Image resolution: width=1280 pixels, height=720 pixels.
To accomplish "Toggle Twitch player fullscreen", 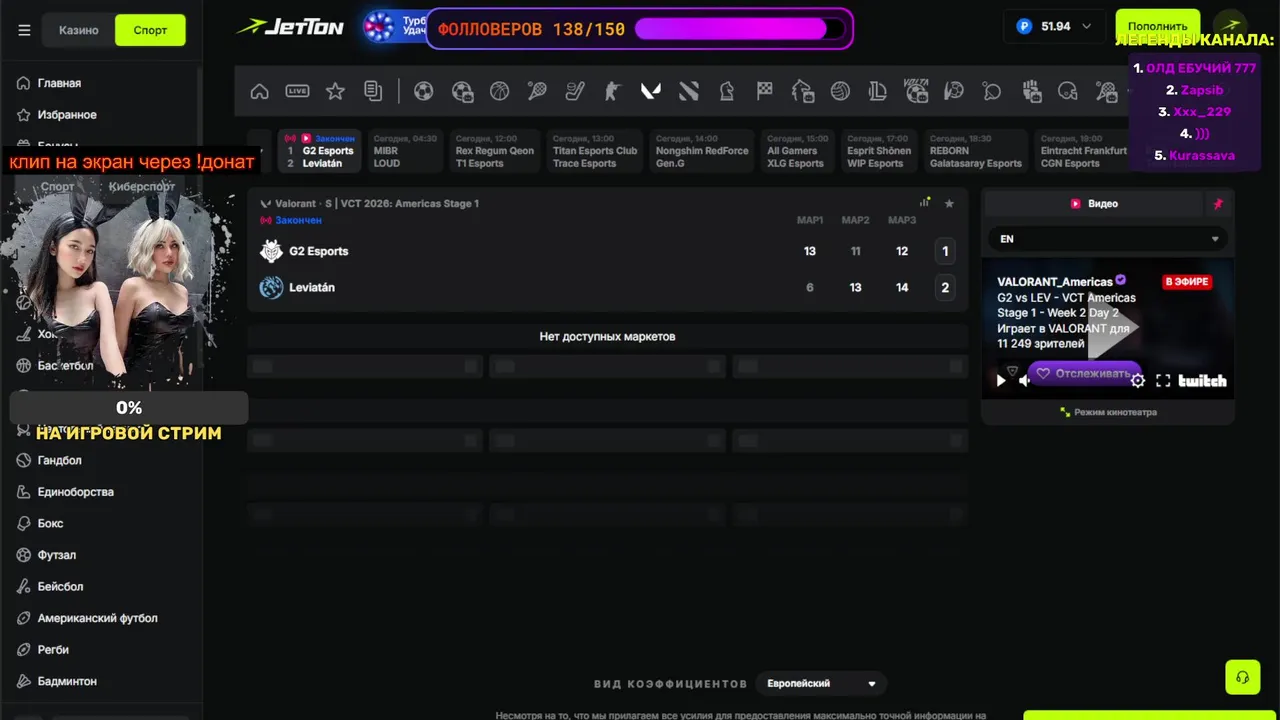I will coord(1163,381).
